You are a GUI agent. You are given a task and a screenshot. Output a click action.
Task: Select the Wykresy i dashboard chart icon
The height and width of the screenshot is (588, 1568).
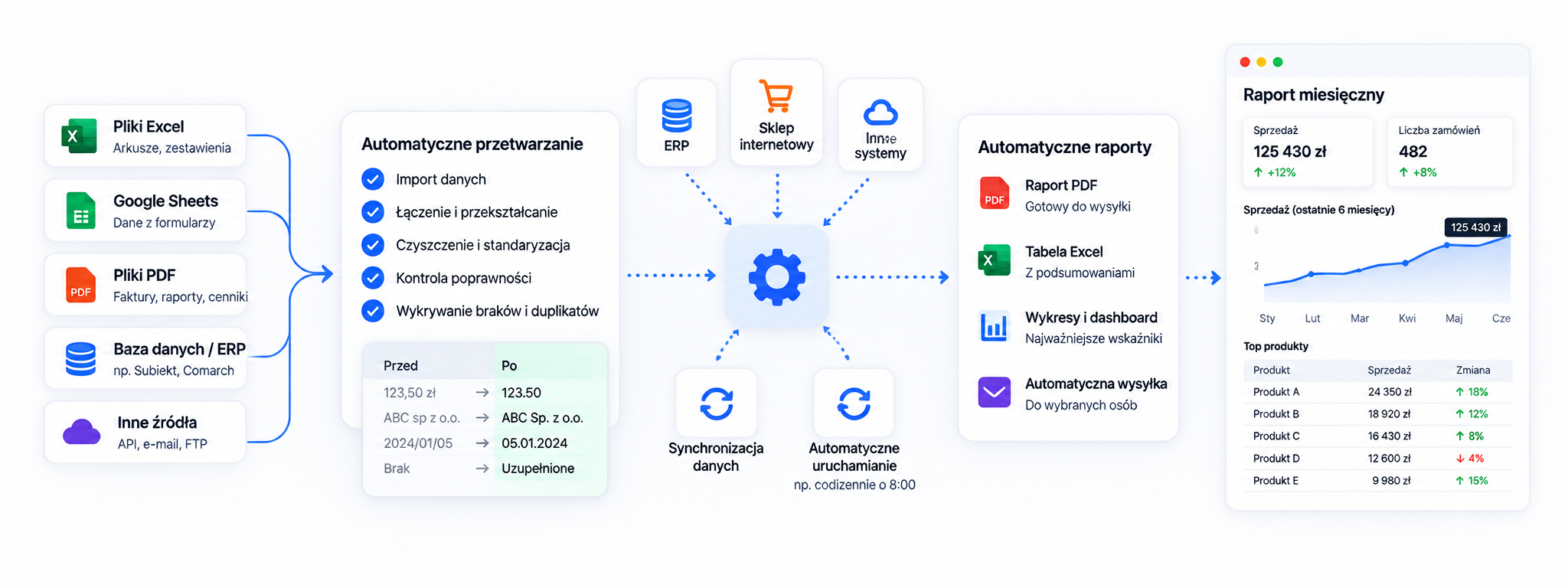[x=994, y=326]
